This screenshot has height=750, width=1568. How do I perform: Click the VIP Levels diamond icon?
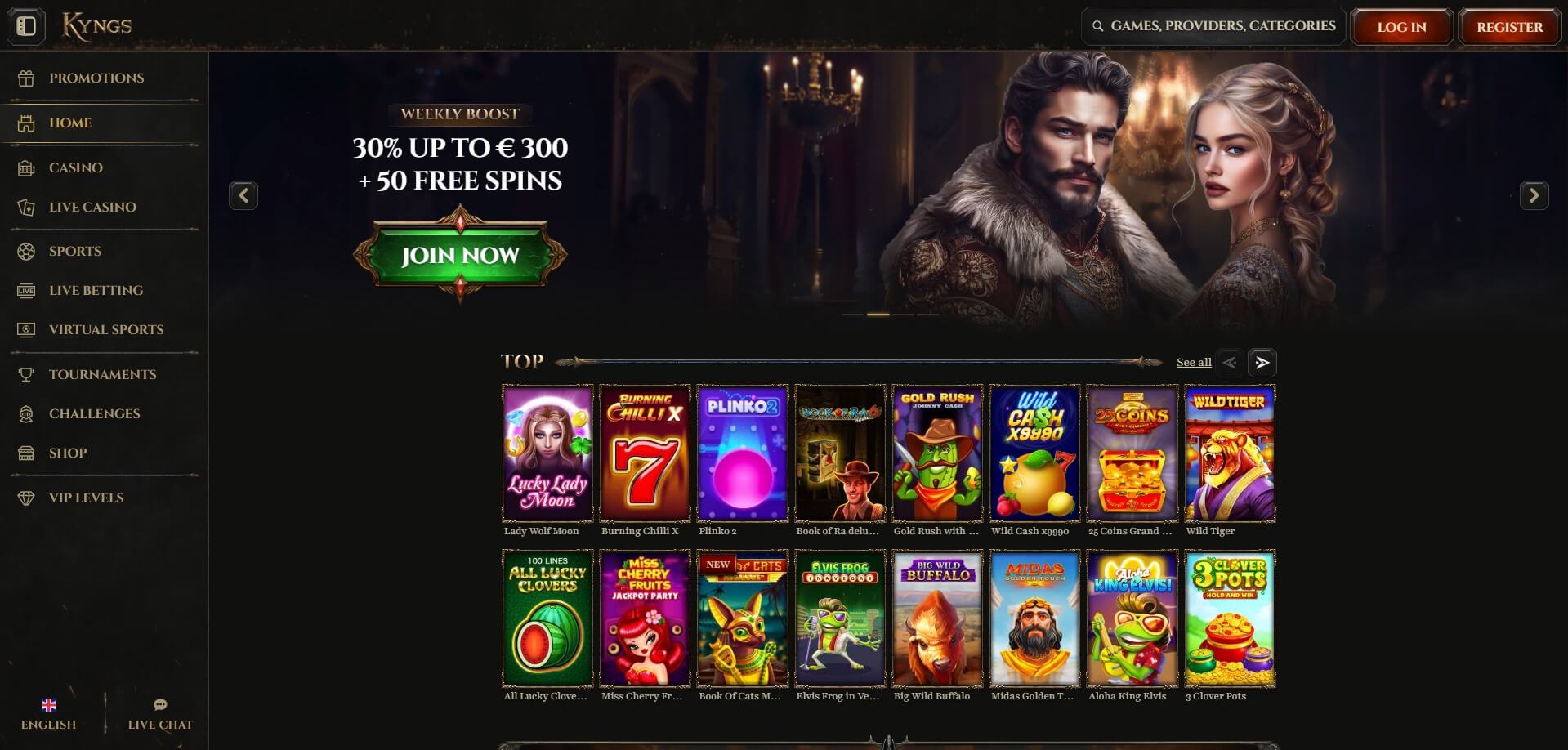pyautogui.click(x=26, y=498)
